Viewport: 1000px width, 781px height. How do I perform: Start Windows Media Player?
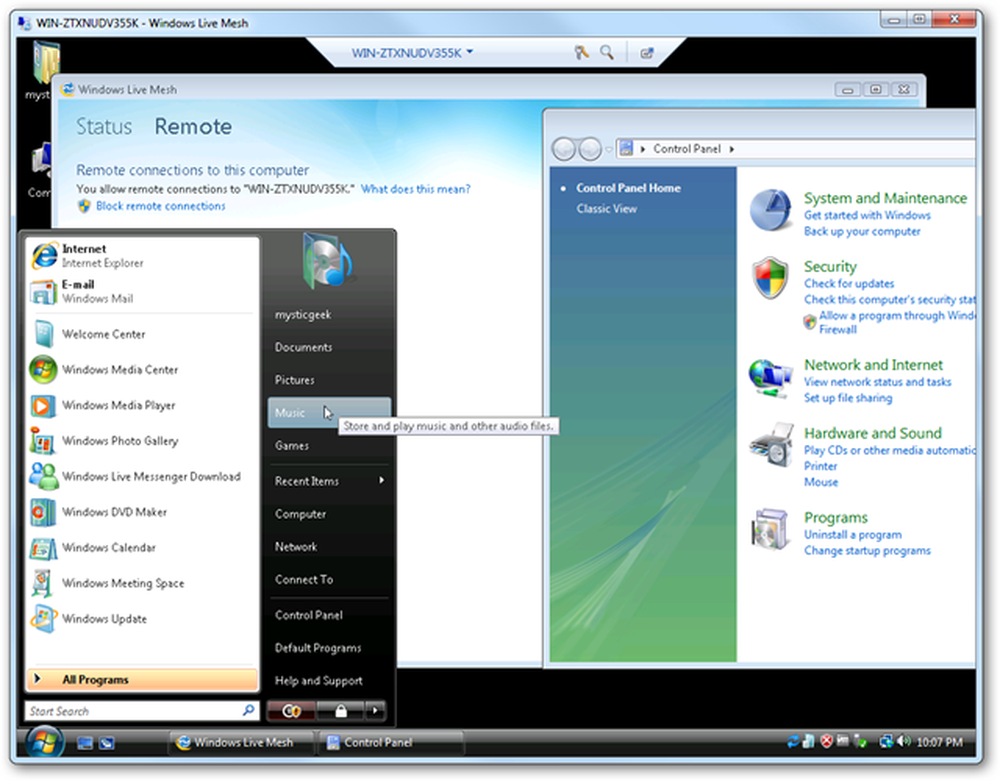(142, 405)
